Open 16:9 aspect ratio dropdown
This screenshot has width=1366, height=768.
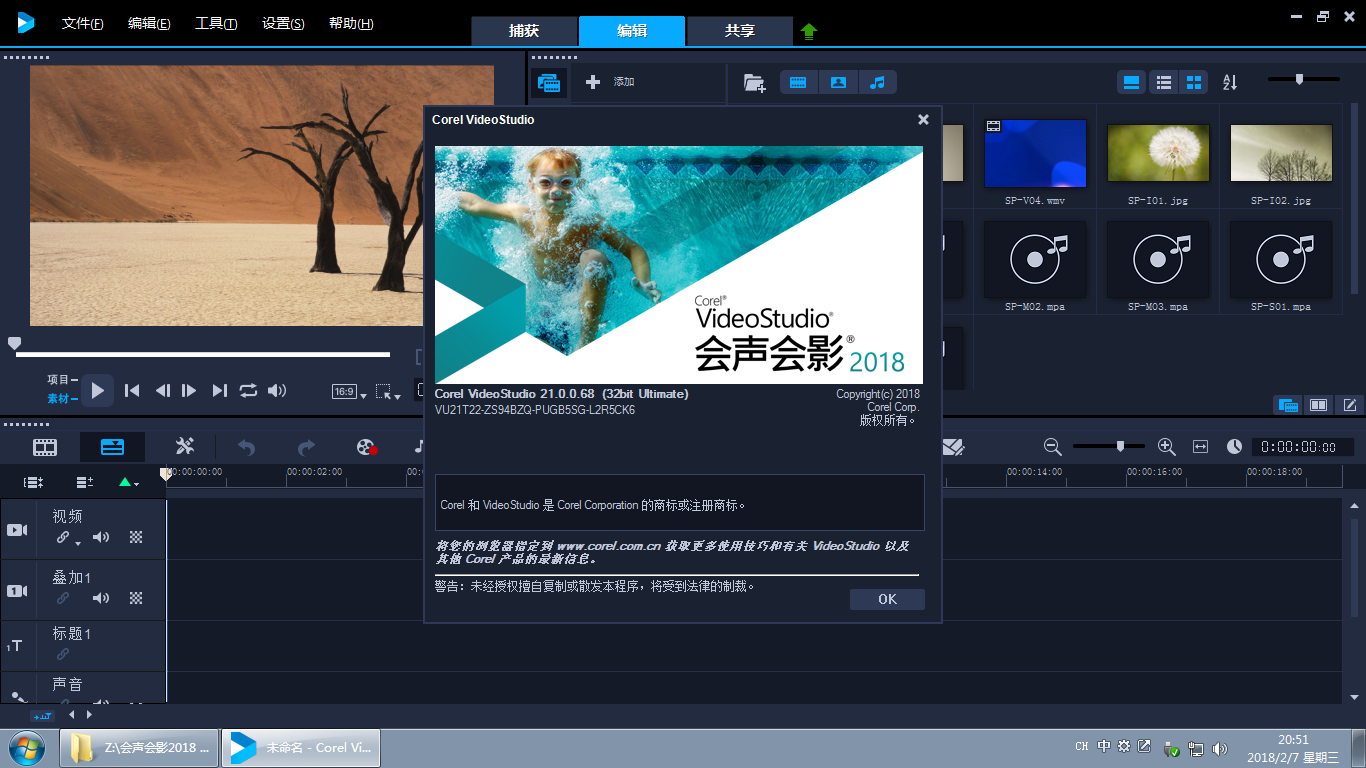tap(347, 392)
